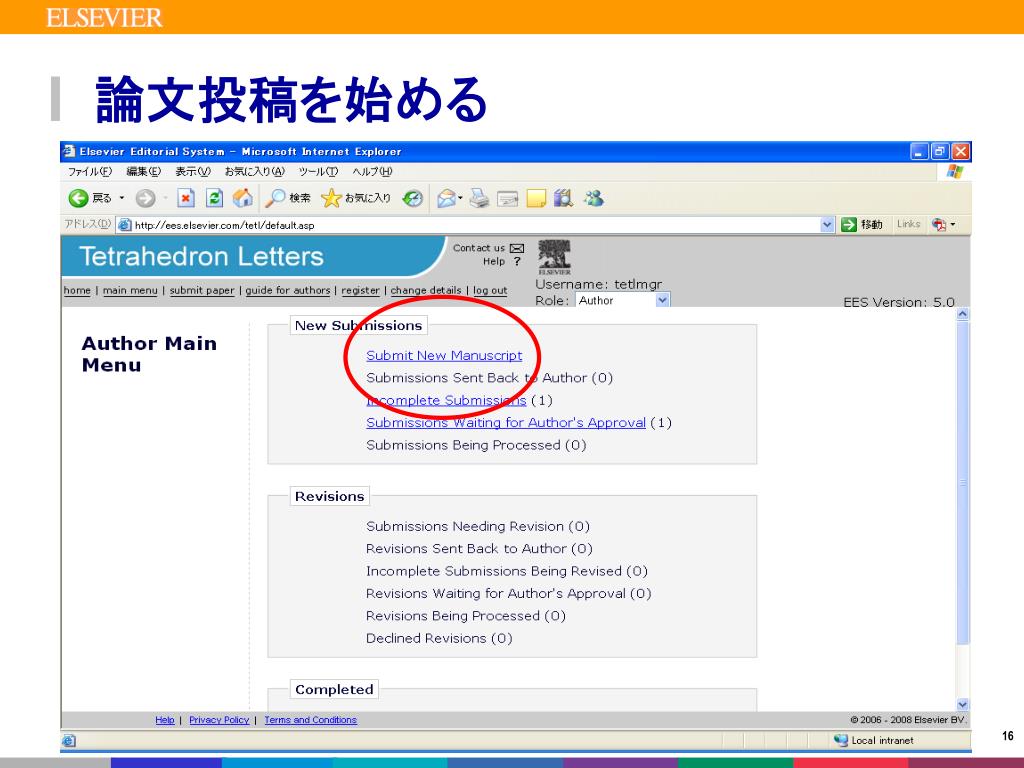Click the page icon in address bar

pyautogui.click(x=125, y=225)
